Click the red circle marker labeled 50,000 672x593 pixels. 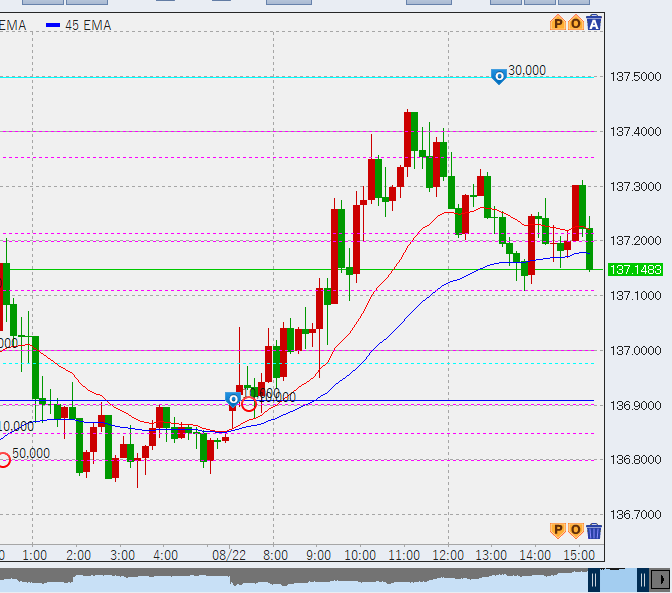(4, 459)
